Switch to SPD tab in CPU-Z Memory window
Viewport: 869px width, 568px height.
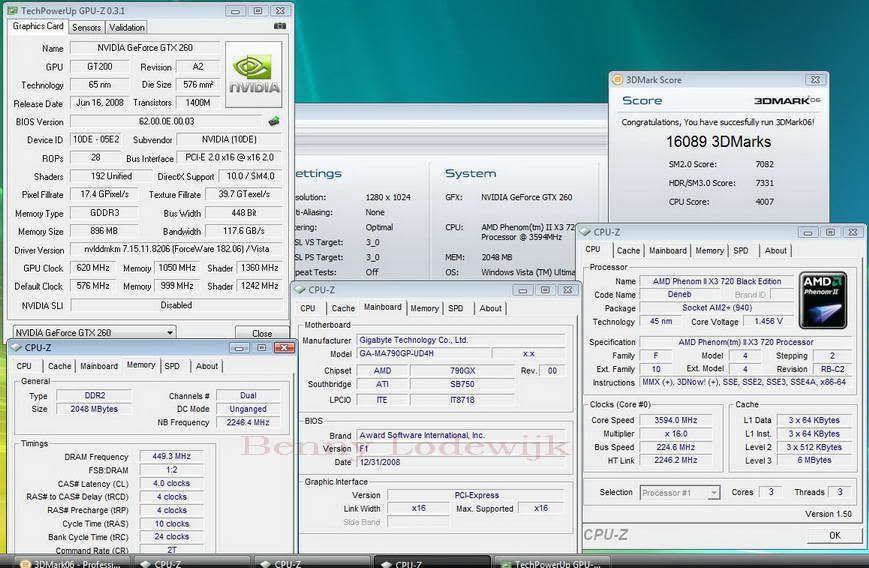click(172, 366)
